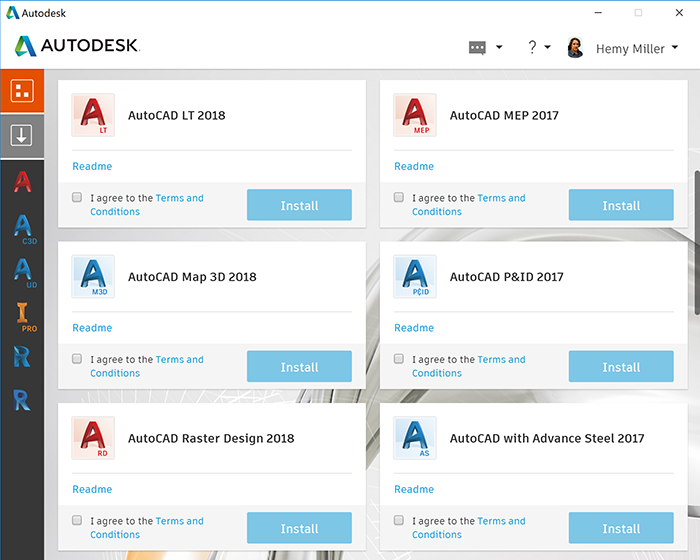Open Readme for AutoCAD LT 2018
This screenshot has height=560, width=700.
(x=92, y=167)
